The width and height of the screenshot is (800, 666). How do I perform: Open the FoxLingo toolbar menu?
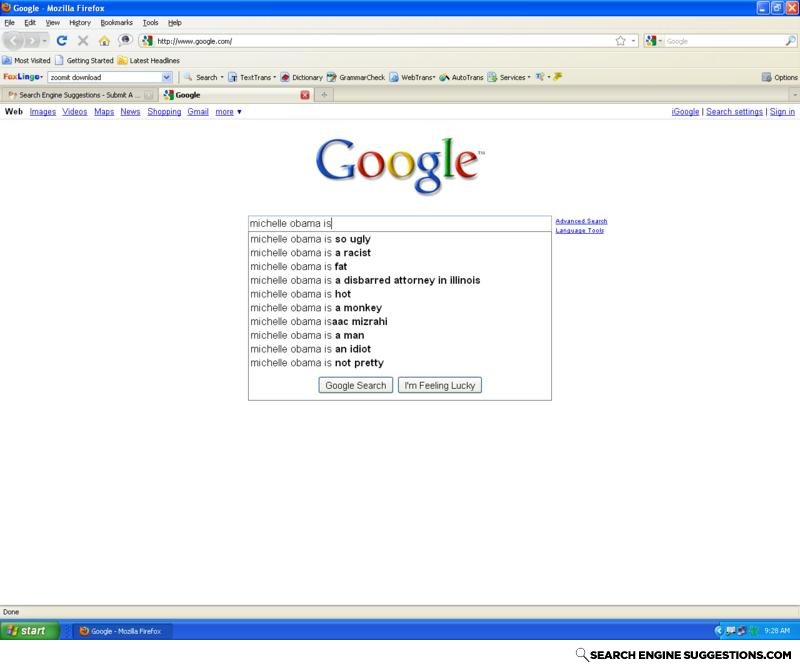[23, 77]
